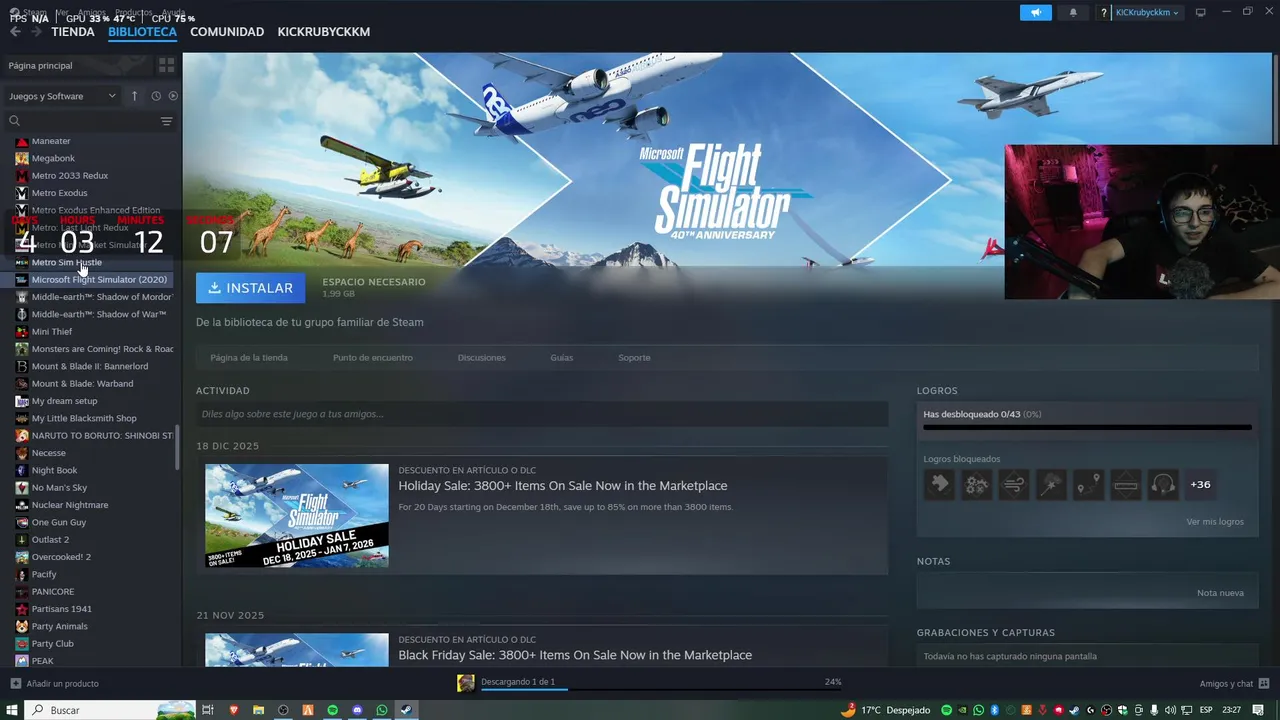Open the Holiday Sale news thumbnail
1280x720 pixels.
click(297, 516)
